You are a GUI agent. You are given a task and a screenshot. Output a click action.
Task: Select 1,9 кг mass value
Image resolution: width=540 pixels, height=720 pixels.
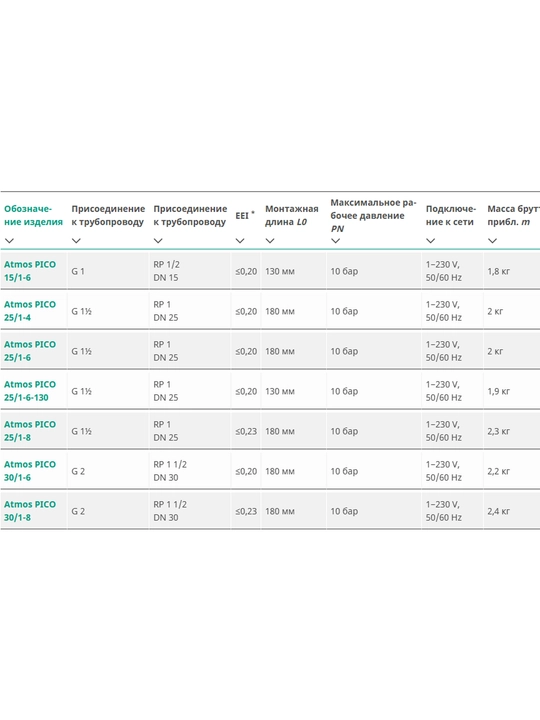tap(499, 391)
